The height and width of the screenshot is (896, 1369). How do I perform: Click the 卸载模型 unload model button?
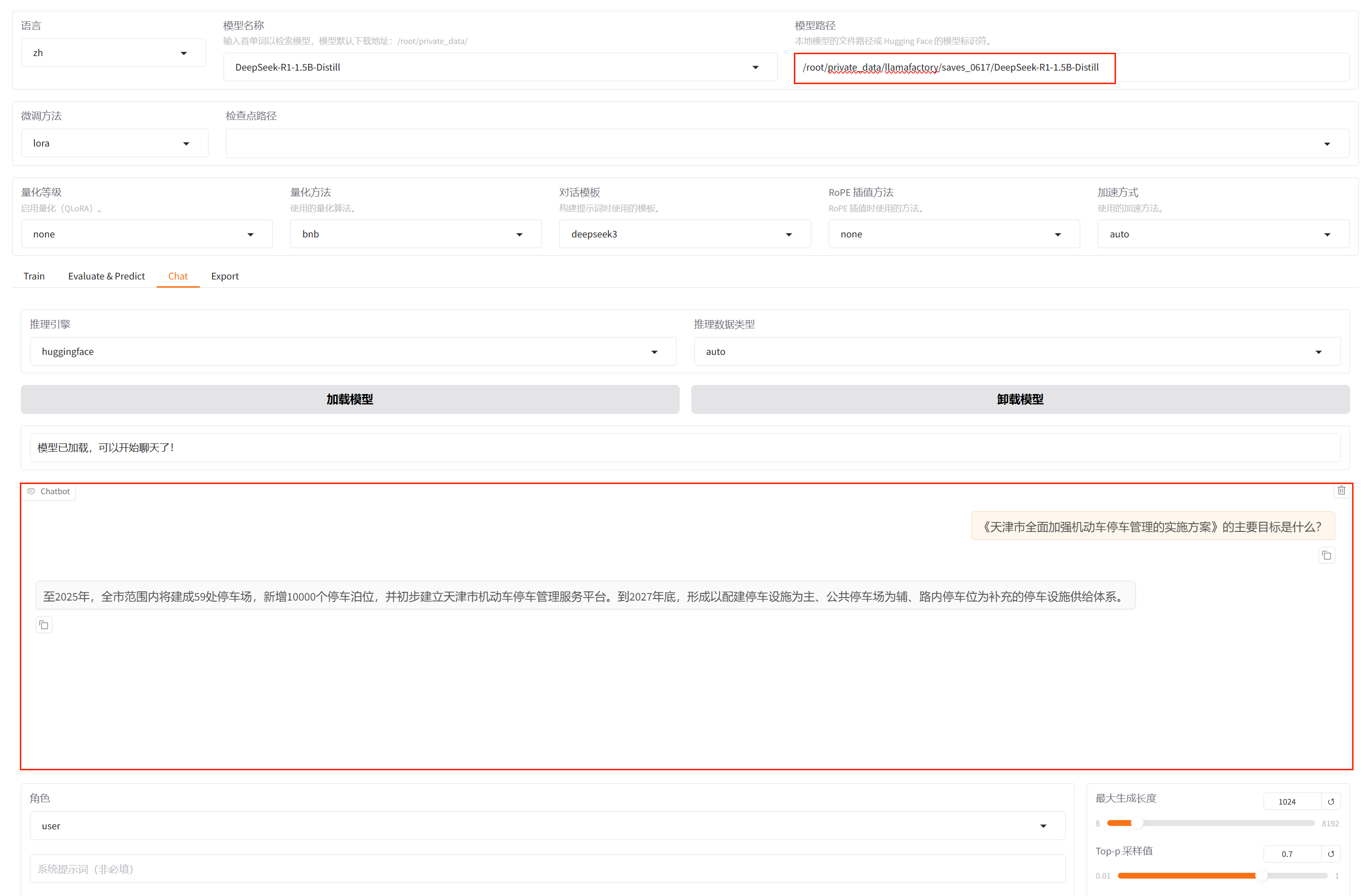[x=1019, y=399]
